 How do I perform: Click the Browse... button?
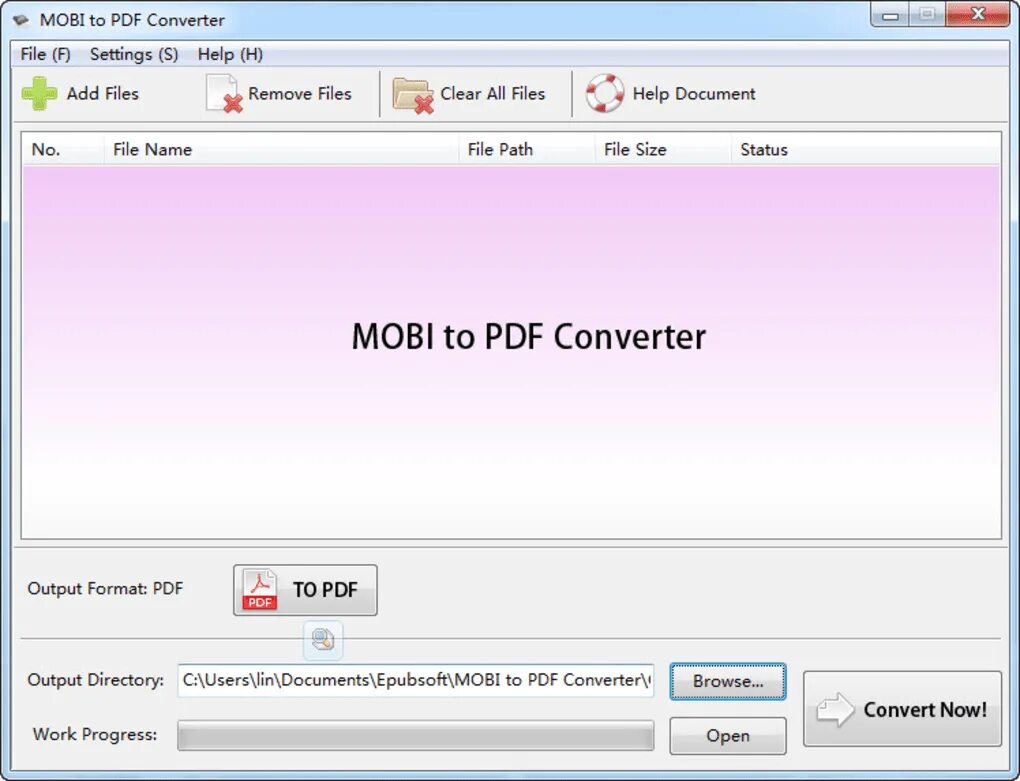pyautogui.click(x=728, y=682)
